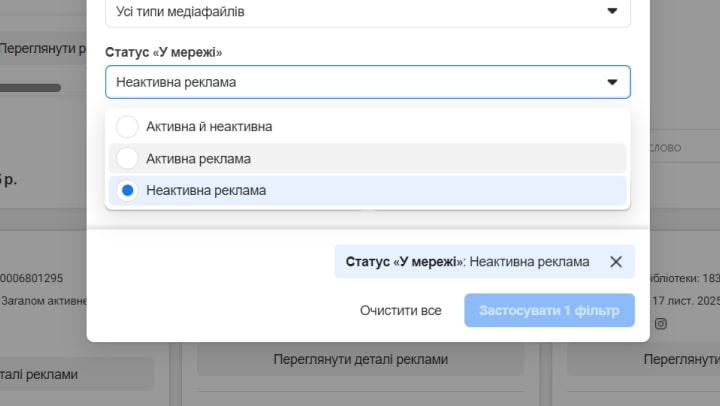Viewport: 720px width, 406px height.
Task: Select the Неактивна реклама radio option
Action: click(x=127, y=190)
